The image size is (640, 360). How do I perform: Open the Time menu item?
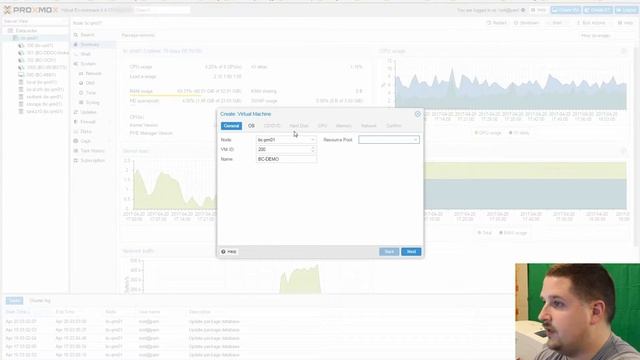tap(90, 93)
